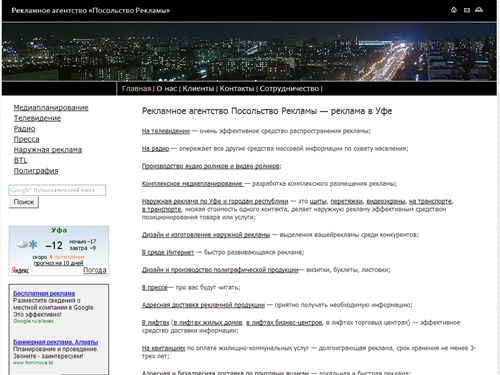The height and width of the screenshot is (375, 500).
Task: Open Наружная реклама sidebar link
Action: click(x=48, y=150)
